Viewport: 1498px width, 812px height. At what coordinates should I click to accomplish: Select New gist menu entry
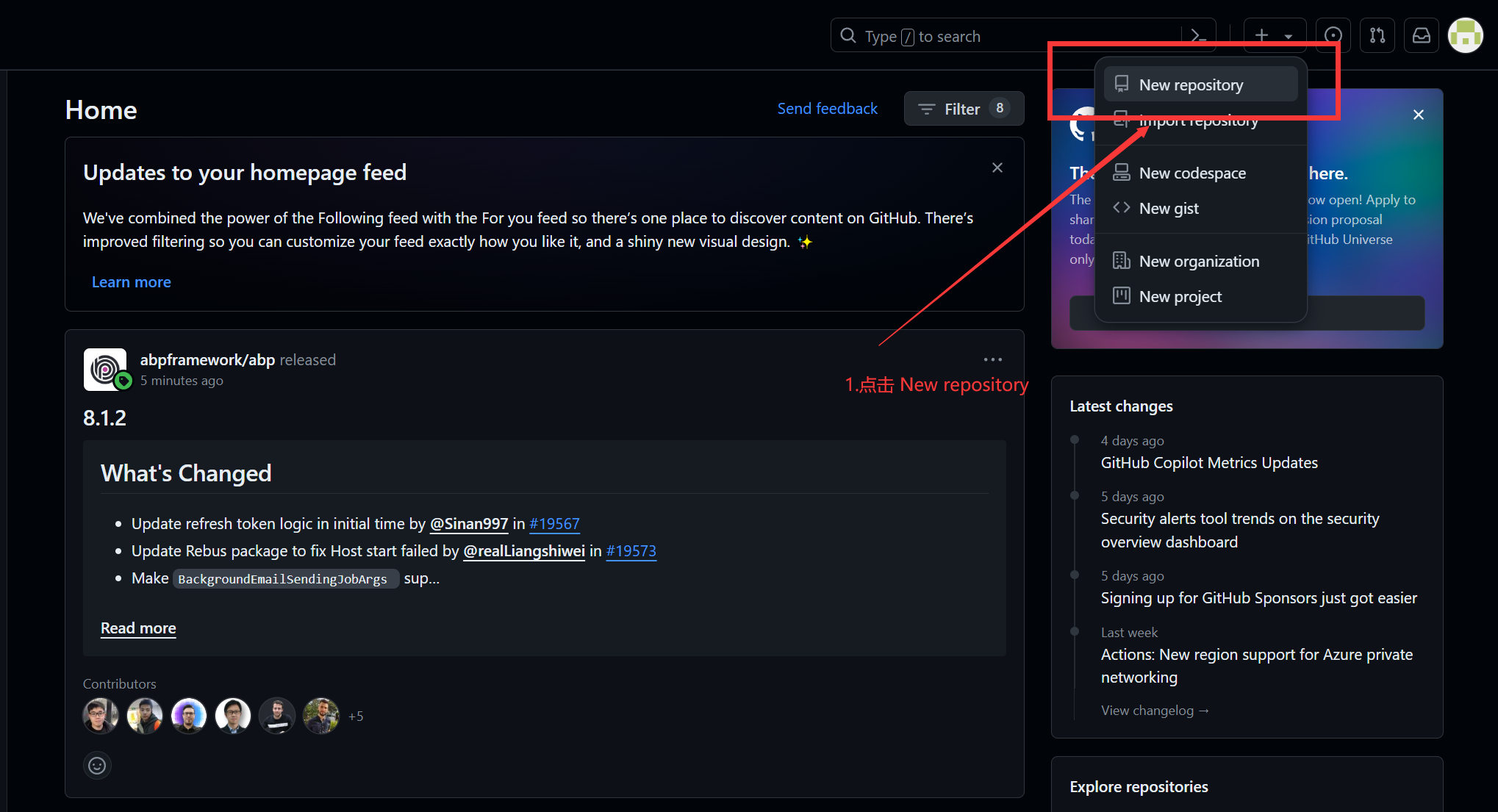click(1200, 208)
